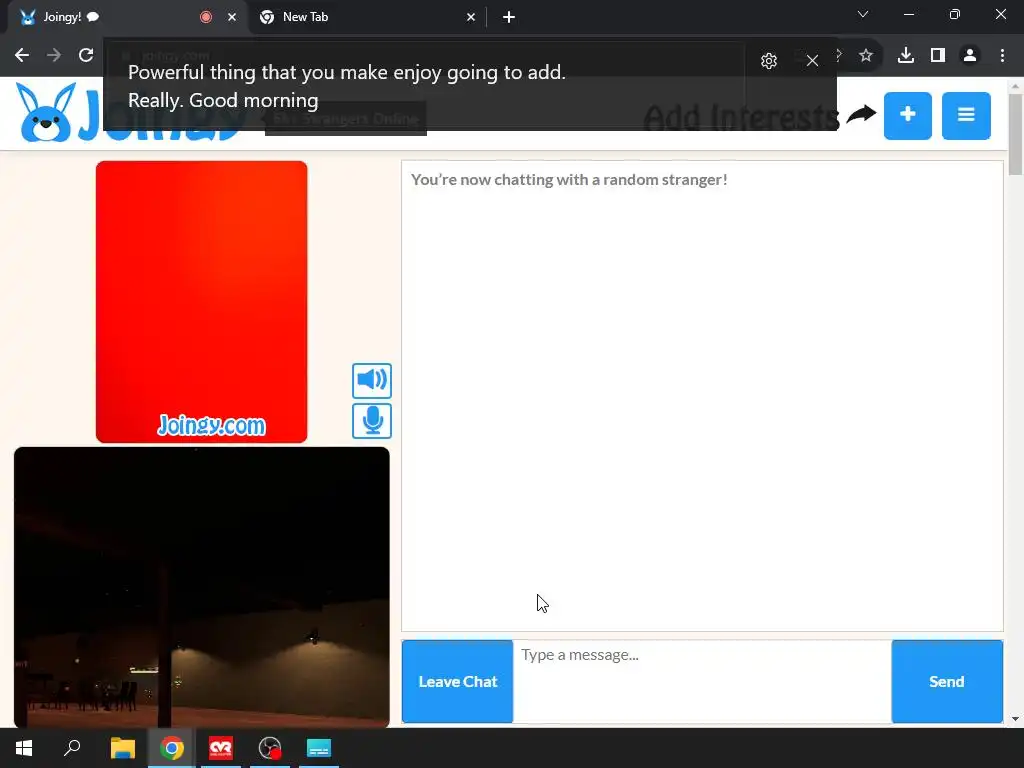Open a new browser tab
1024x768 pixels.
click(x=509, y=17)
